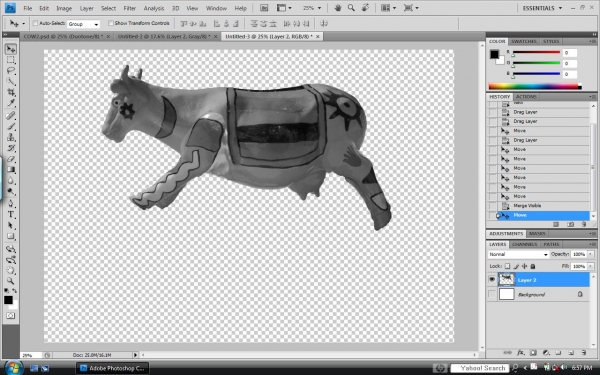600x375 pixels.
Task: Click the foreground color swatch in the toolbox
Action: tap(8, 300)
